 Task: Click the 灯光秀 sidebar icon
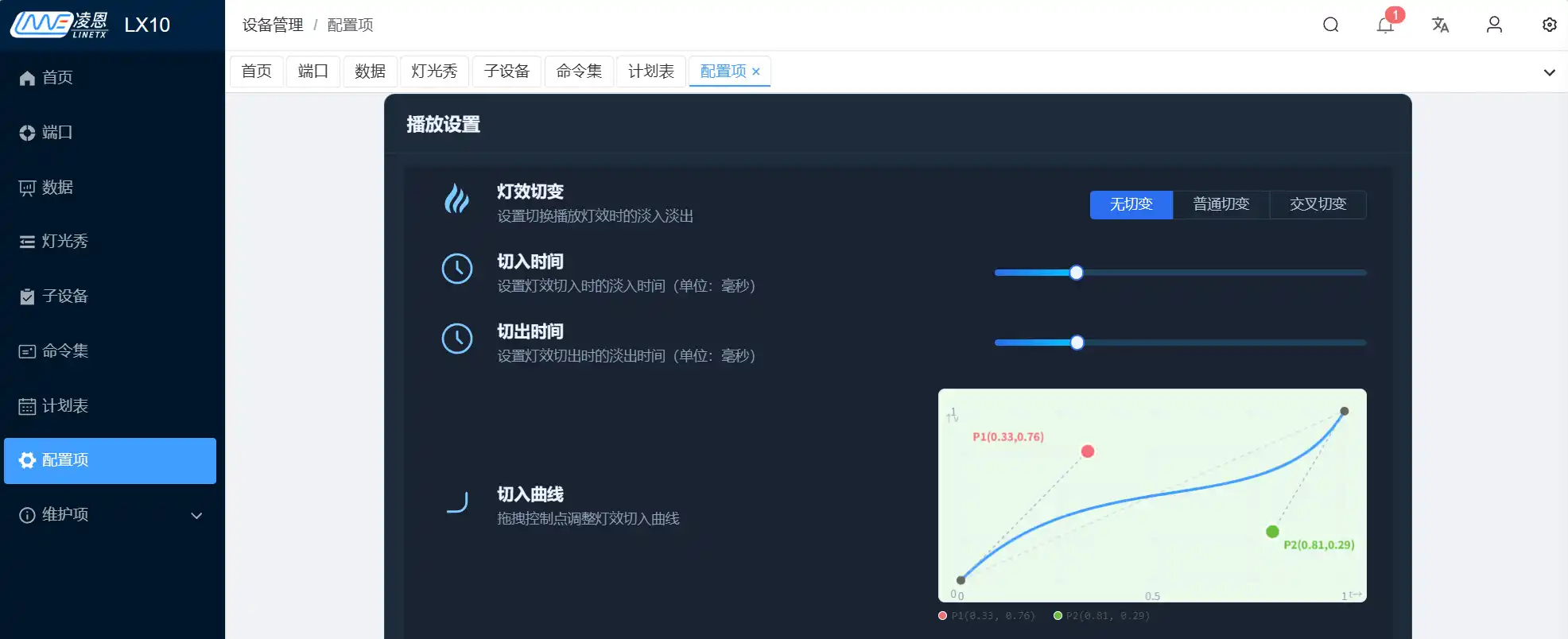27,242
